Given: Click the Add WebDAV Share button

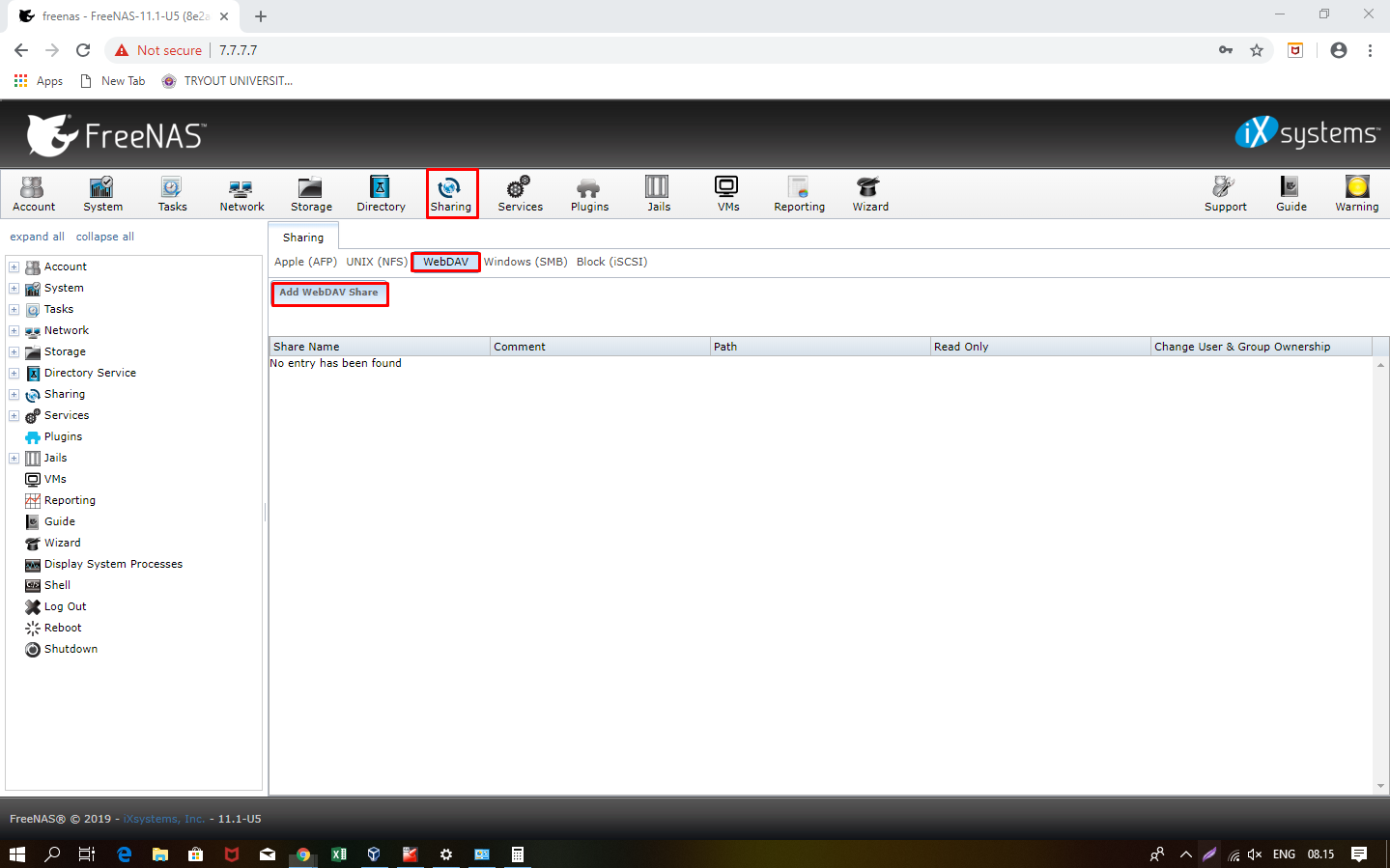Looking at the screenshot, I should point(329,293).
